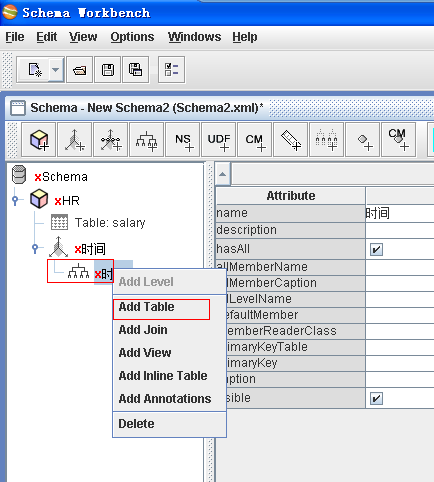The image size is (434, 482).
Task: Open the Windows menu
Action: (194, 37)
